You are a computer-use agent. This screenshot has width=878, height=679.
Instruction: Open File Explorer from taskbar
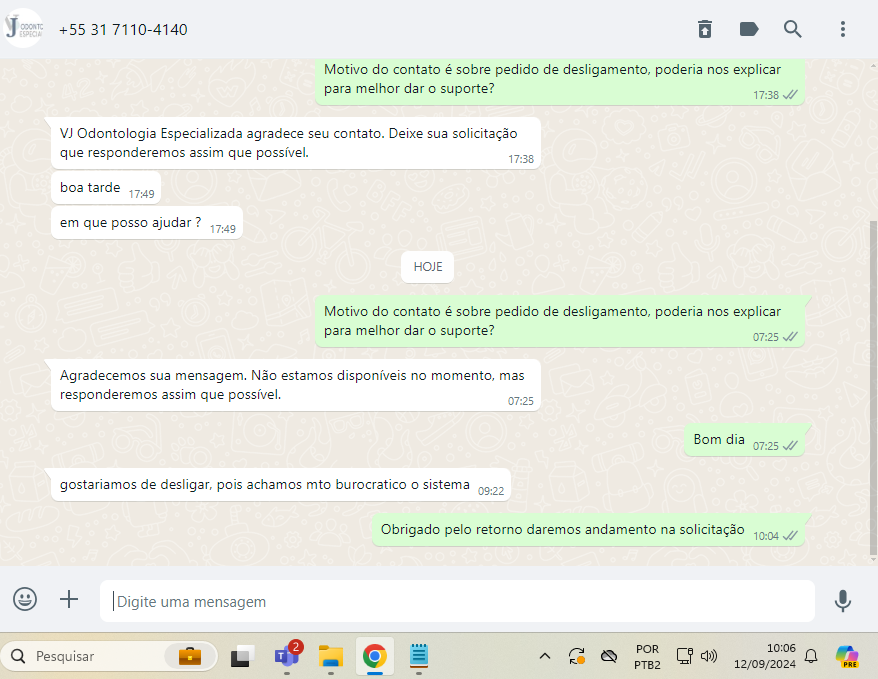pyautogui.click(x=331, y=656)
